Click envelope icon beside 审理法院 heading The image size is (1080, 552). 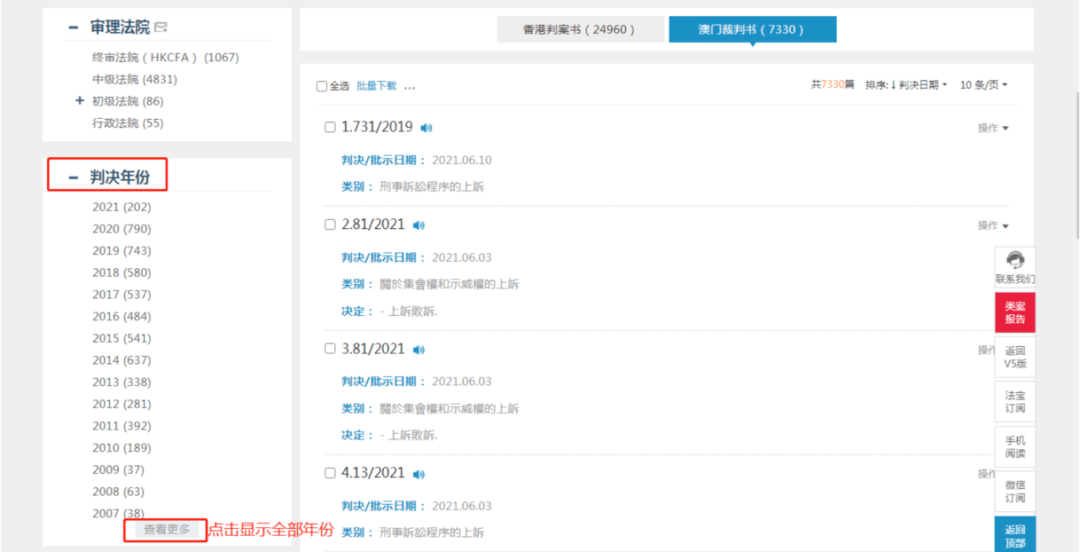pos(161,28)
